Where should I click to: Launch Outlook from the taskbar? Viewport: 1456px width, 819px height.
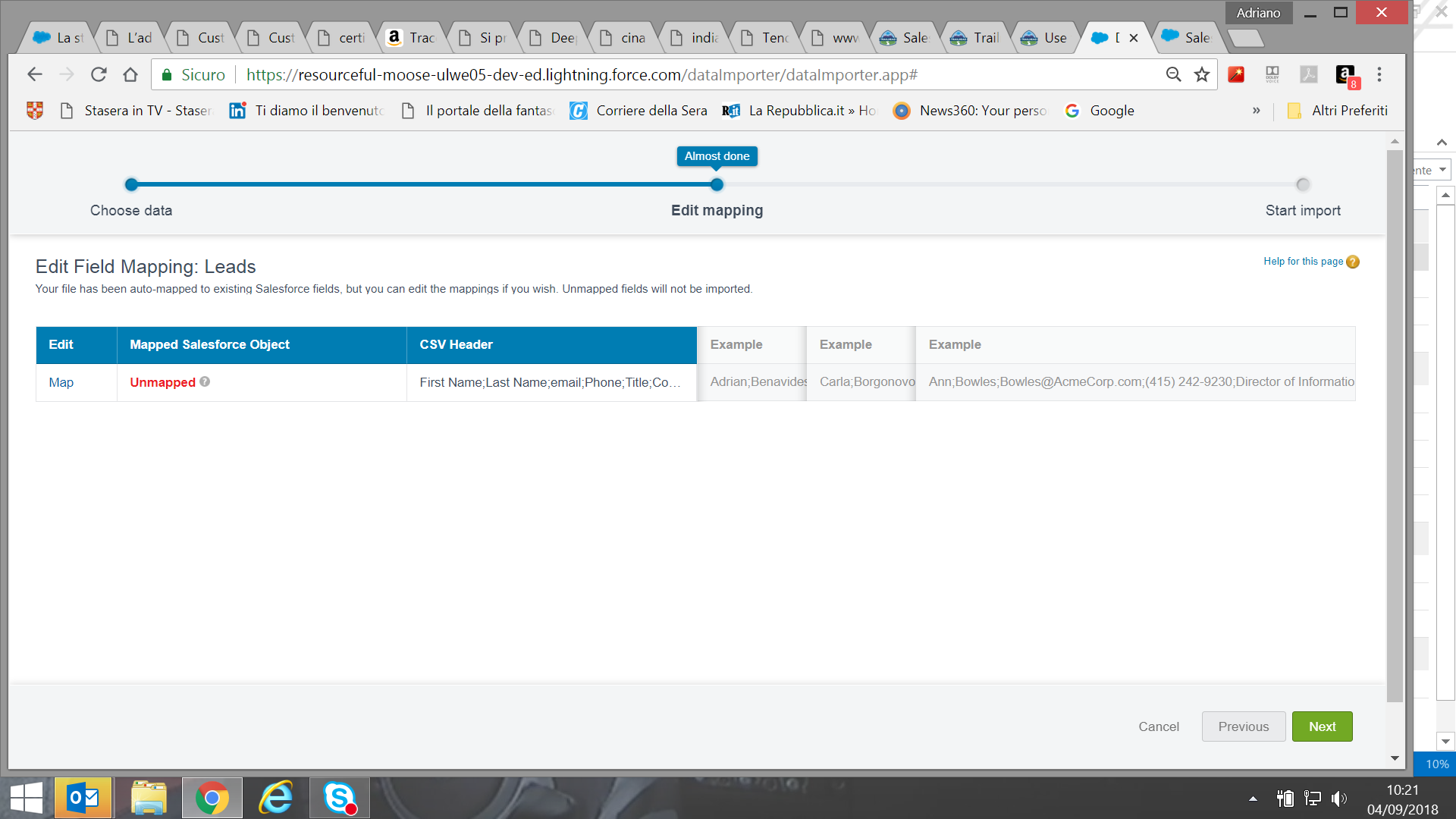coord(83,798)
